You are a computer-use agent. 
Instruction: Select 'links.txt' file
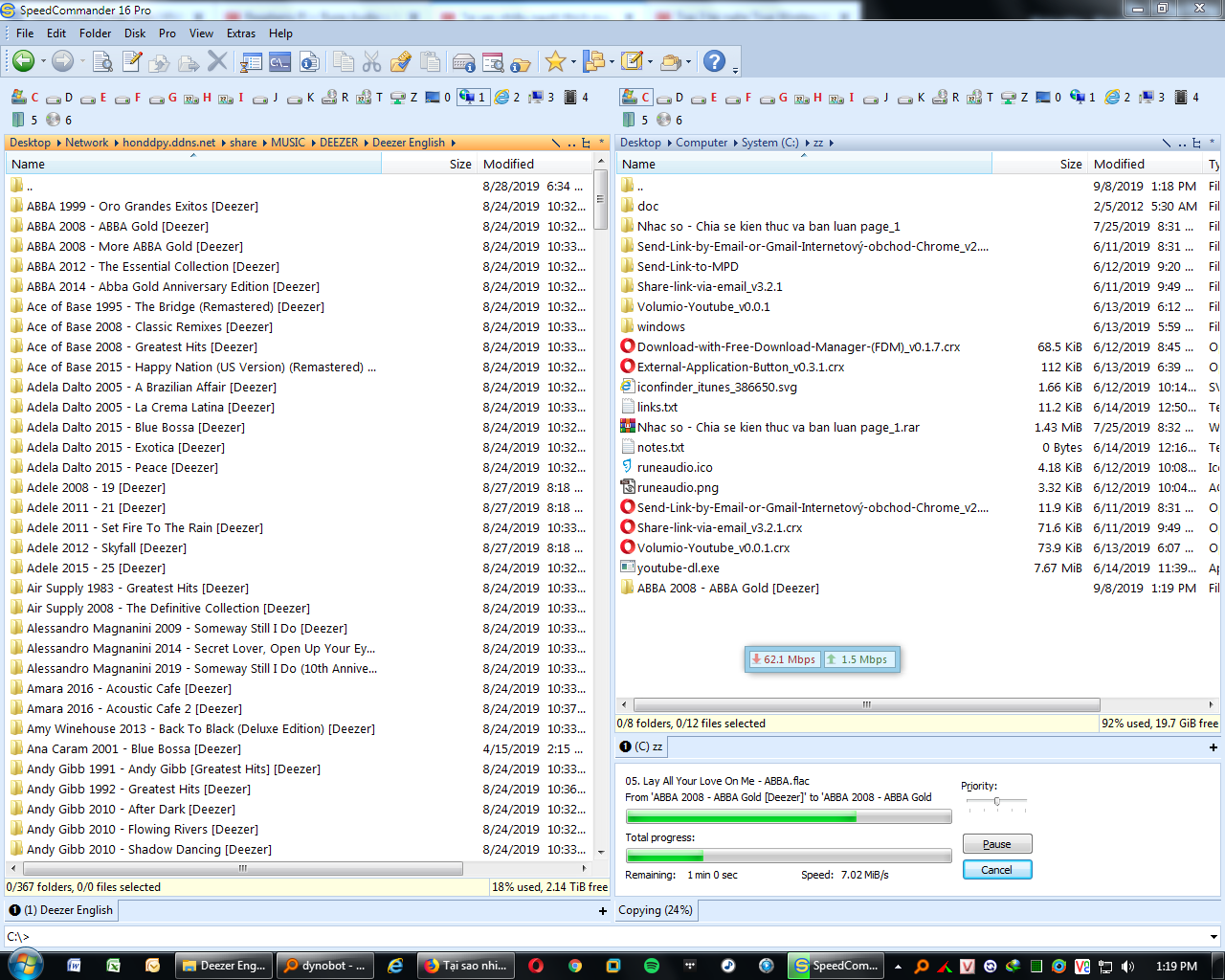[657, 408]
